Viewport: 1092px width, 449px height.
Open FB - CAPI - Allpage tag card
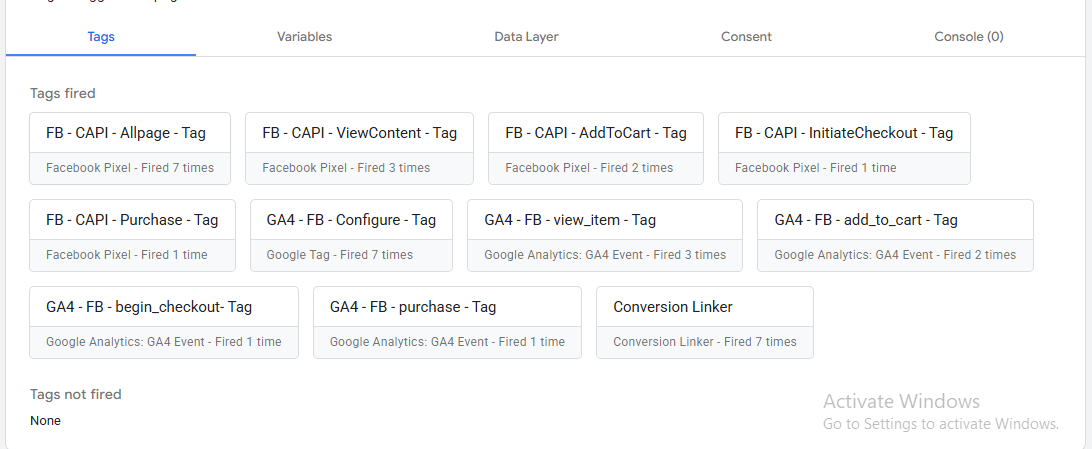[130, 148]
